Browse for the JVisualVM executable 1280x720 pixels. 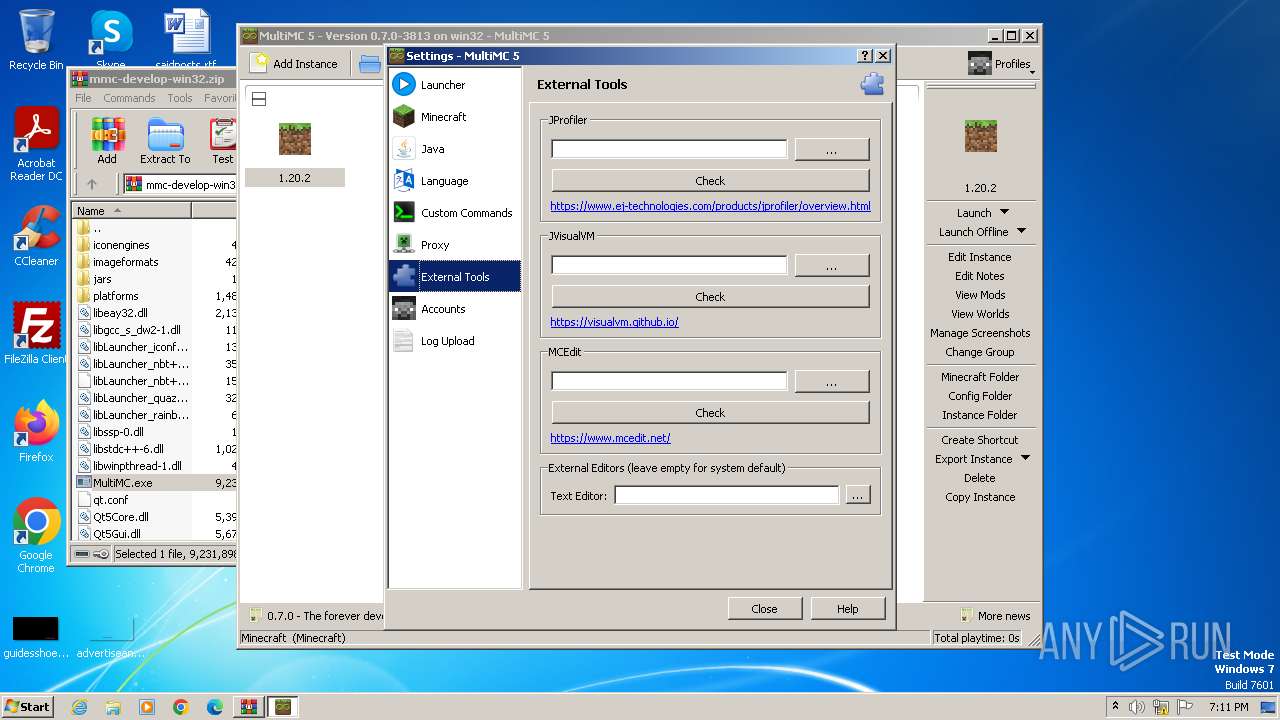click(832, 266)
